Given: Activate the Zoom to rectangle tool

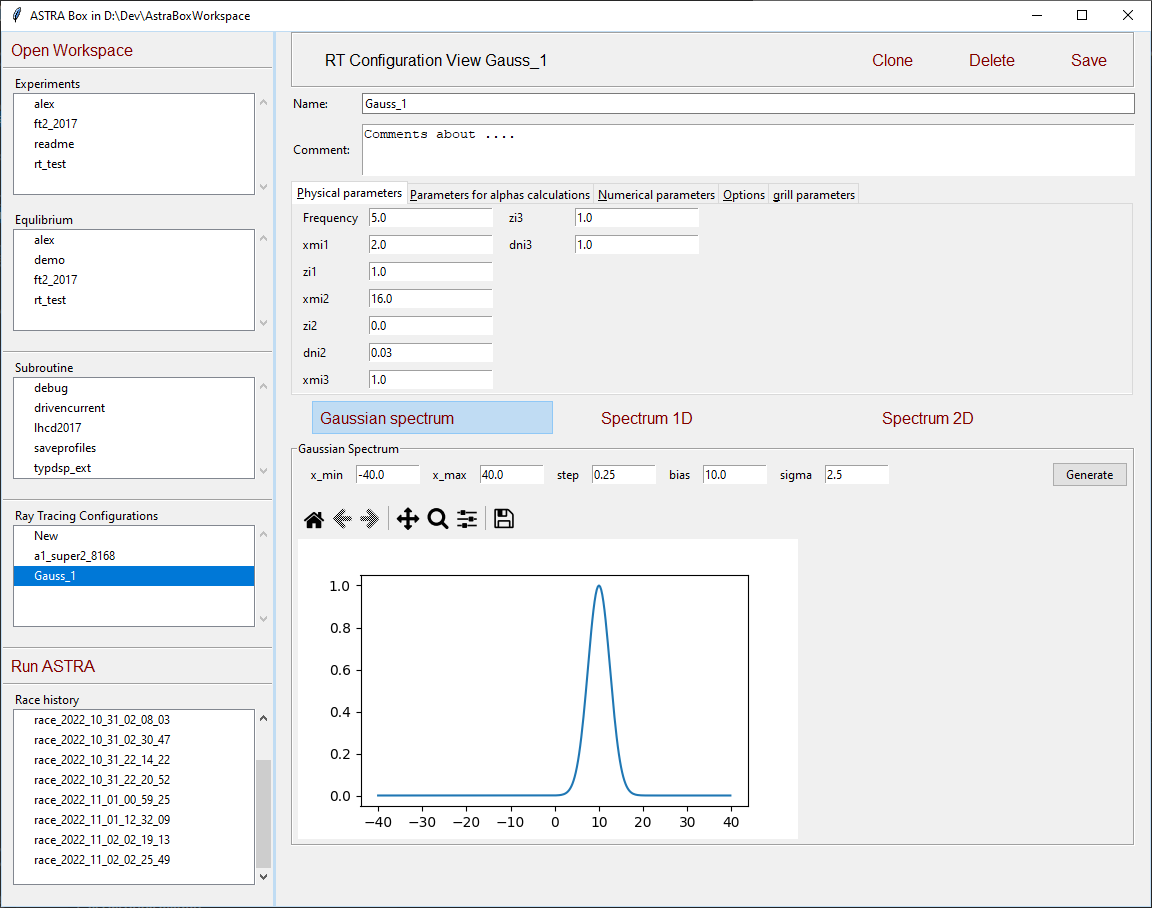Looking at the screenshot, I should tap(438, 519).
